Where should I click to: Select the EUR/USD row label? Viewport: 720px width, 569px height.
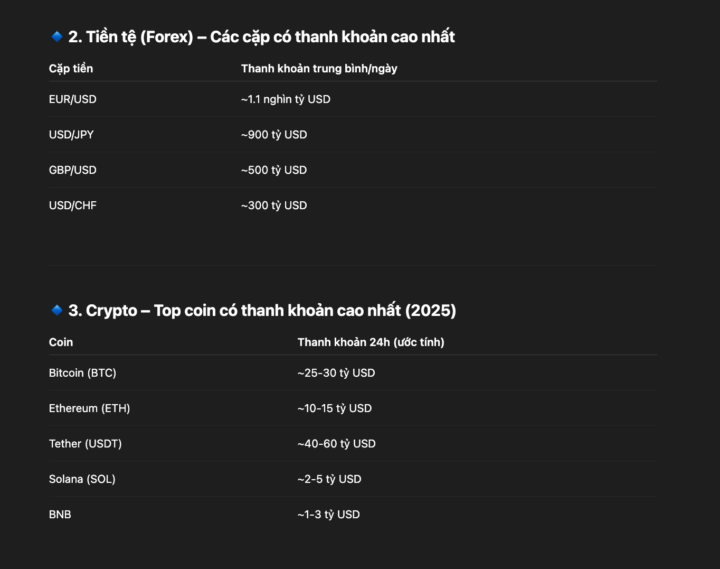pyautogui.click(x=73, y=99)
